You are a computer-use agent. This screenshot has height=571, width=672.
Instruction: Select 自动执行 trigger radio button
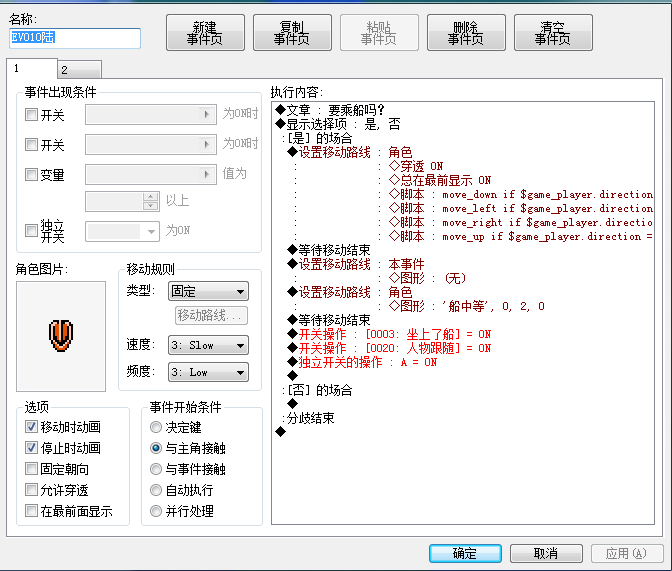pos(156,490)
